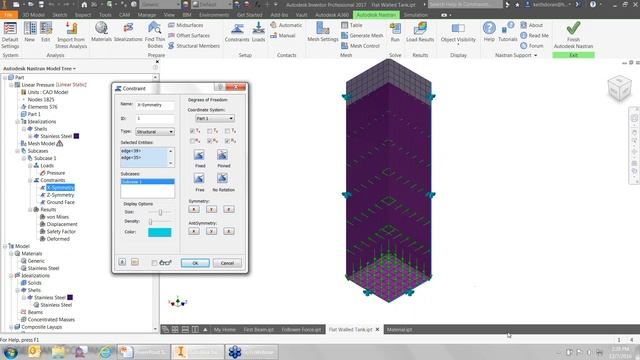The image size is (640, 360).
Task: Open the Constraints tool in the ribbon
Action: pos(237,32)
